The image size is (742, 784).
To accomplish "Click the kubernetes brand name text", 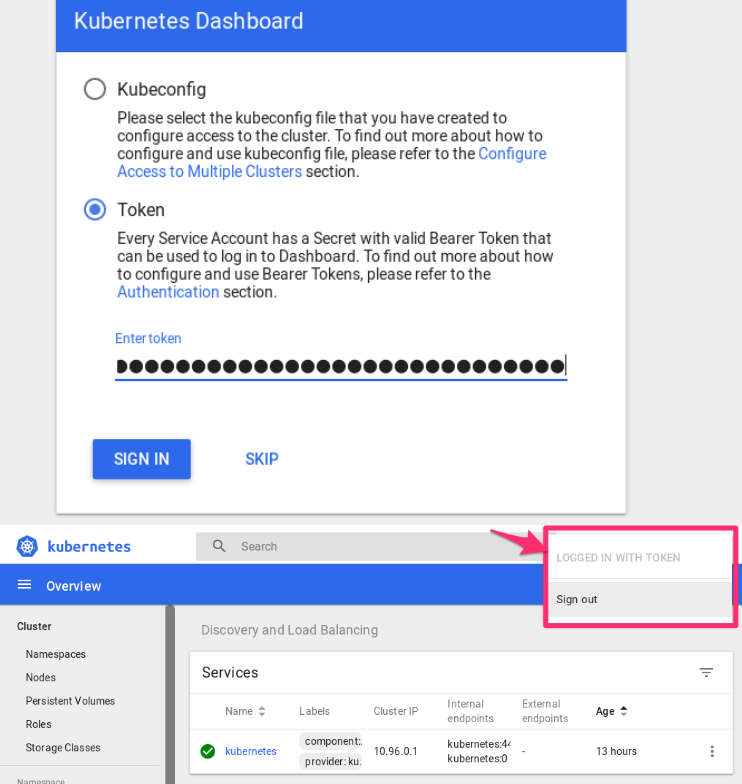I will click(x=89, y=546).
